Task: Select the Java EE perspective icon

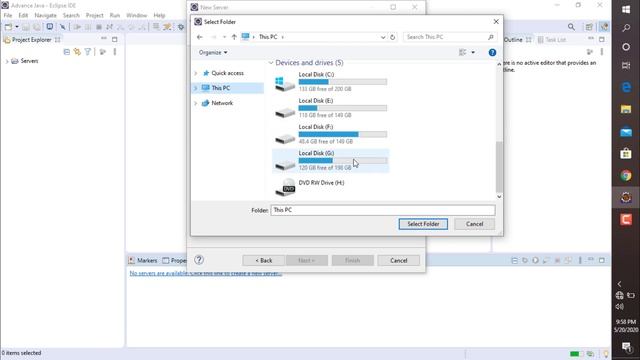Action: tap(604, 27)
